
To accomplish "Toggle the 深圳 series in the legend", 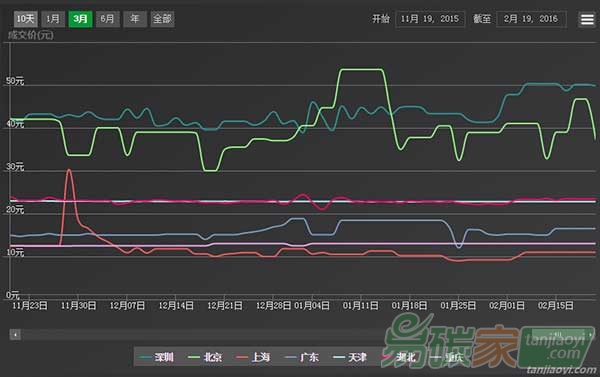I will point(157,357).
